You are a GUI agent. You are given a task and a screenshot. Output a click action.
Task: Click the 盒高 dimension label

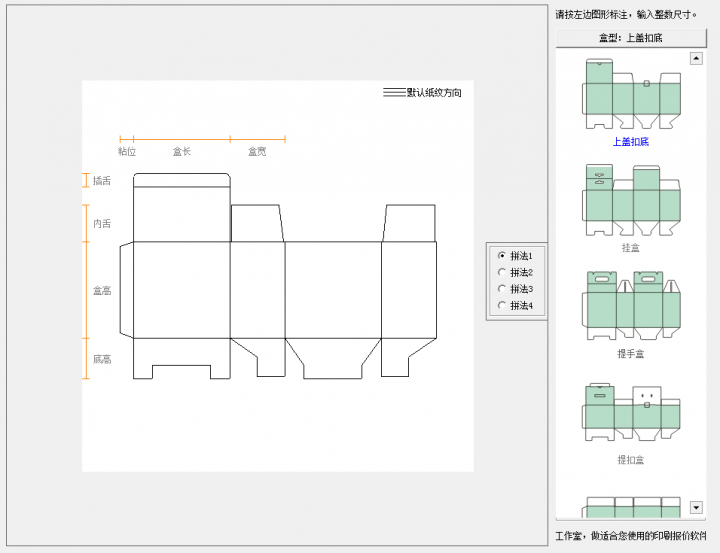coord(102,291)
